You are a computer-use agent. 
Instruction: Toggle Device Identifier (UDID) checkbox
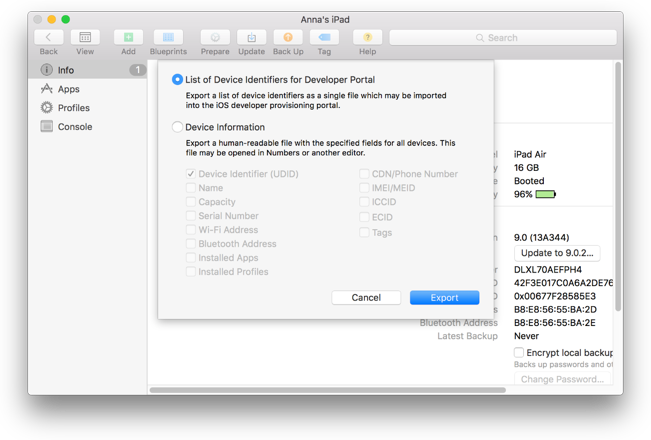pyautogui.click(x=191, y=174)
